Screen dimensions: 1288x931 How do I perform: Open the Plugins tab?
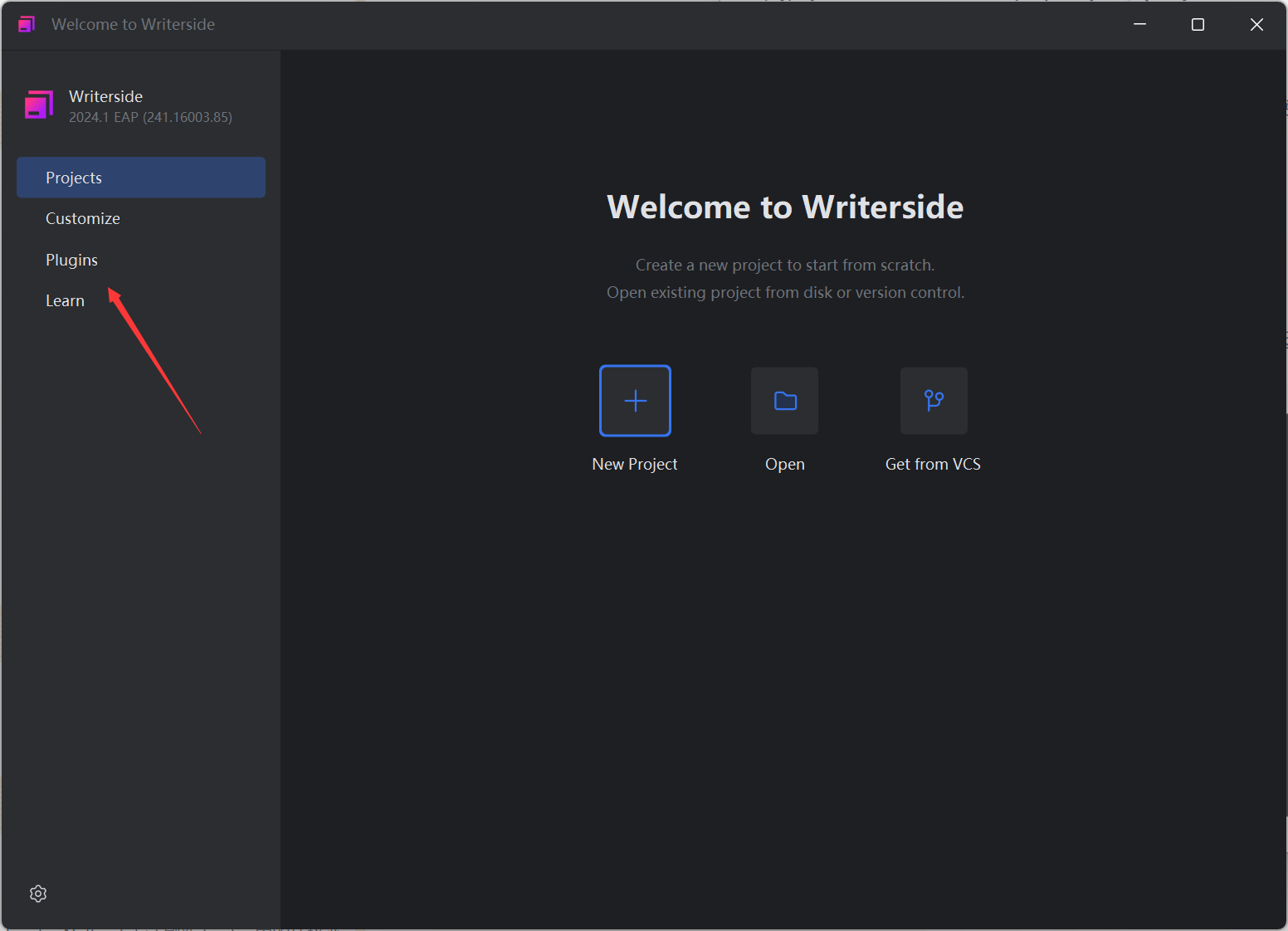click(141, 260)
